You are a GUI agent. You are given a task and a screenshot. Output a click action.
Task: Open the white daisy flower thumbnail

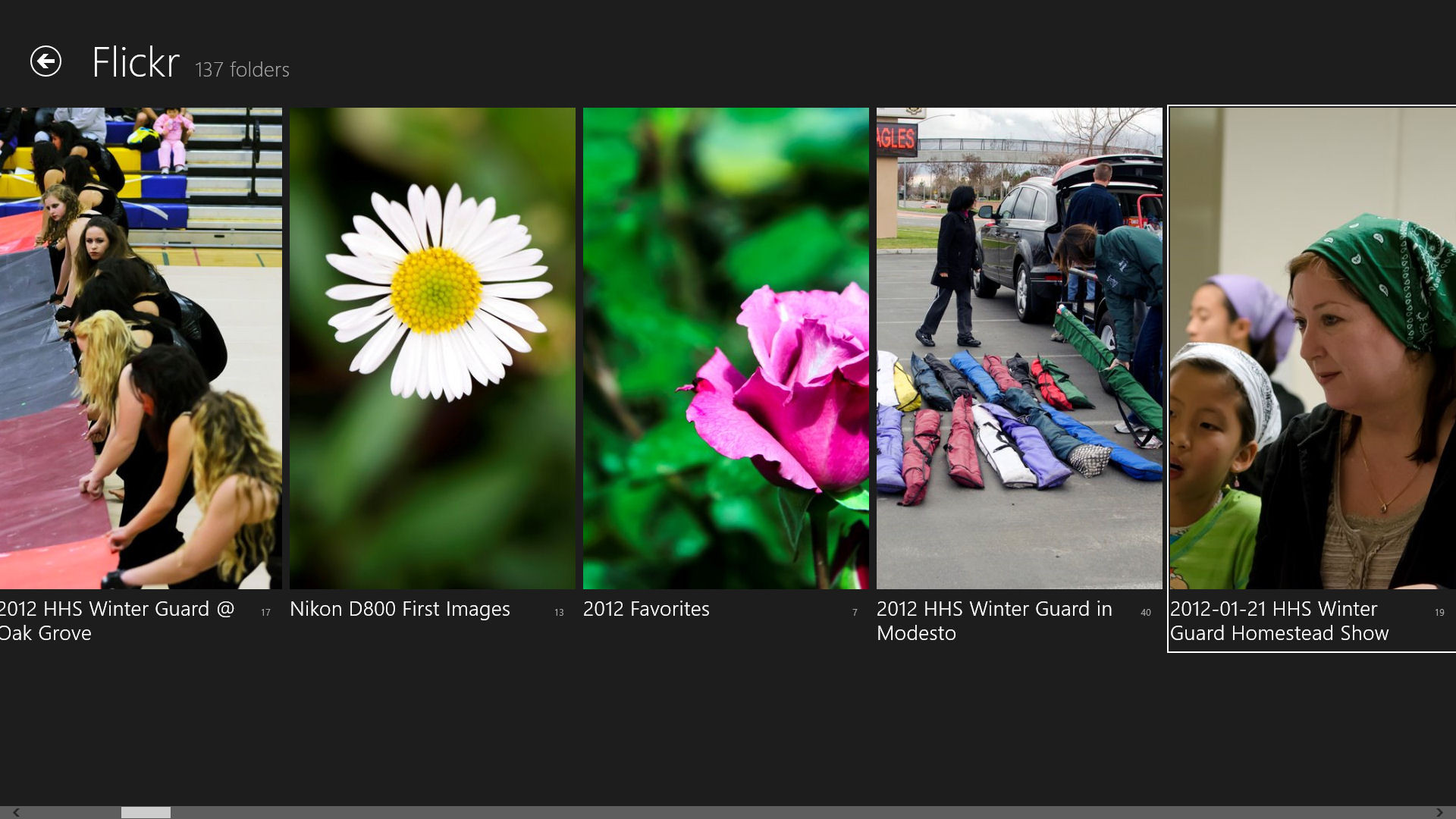(432, 348)
